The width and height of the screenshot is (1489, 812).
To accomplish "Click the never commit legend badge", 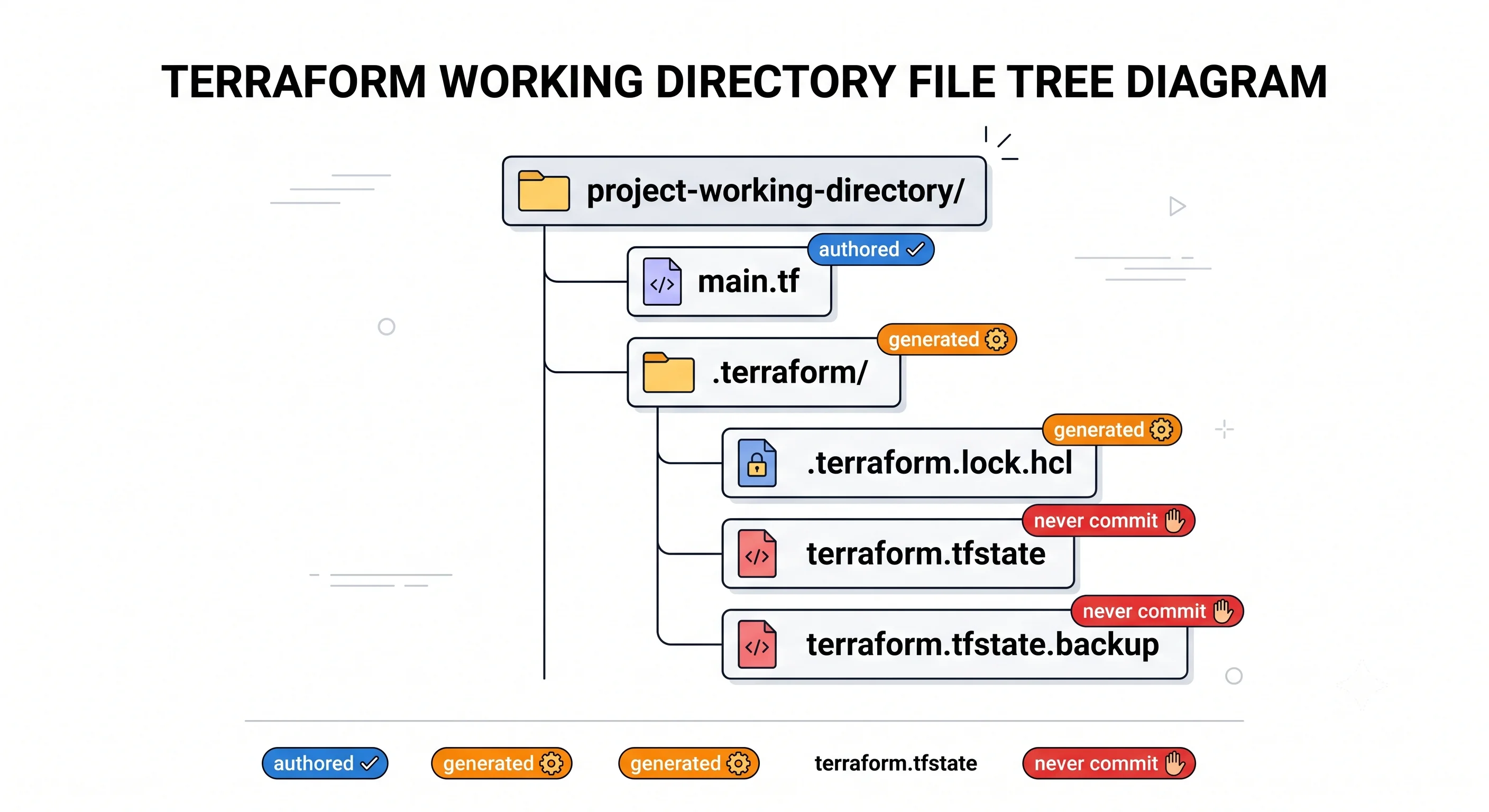I will coord(1109,763).
